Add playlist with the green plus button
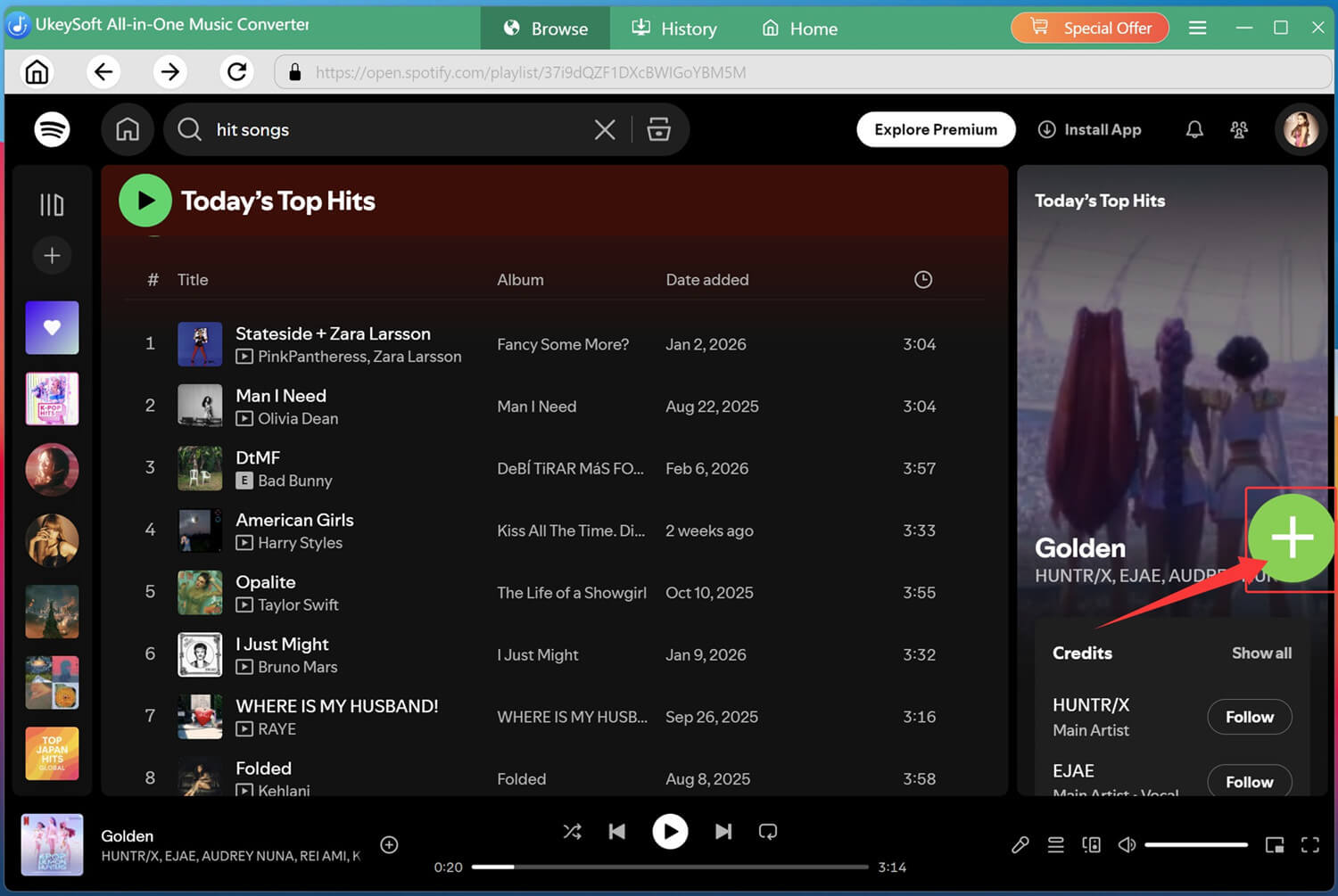The height and width of the screenshot is (896, 1338). [1290, 538]
